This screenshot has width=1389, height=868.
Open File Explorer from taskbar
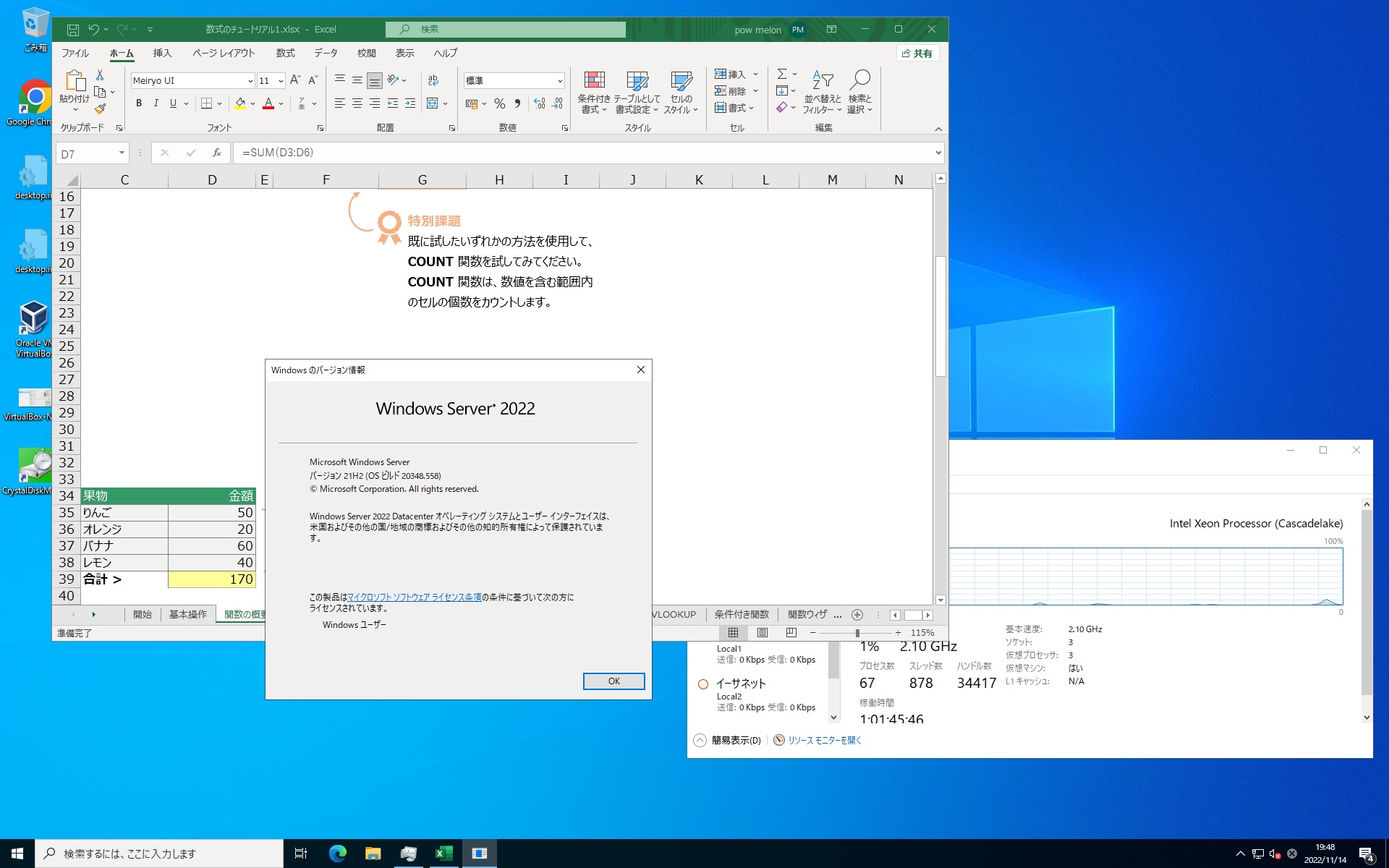click(373, 854)
